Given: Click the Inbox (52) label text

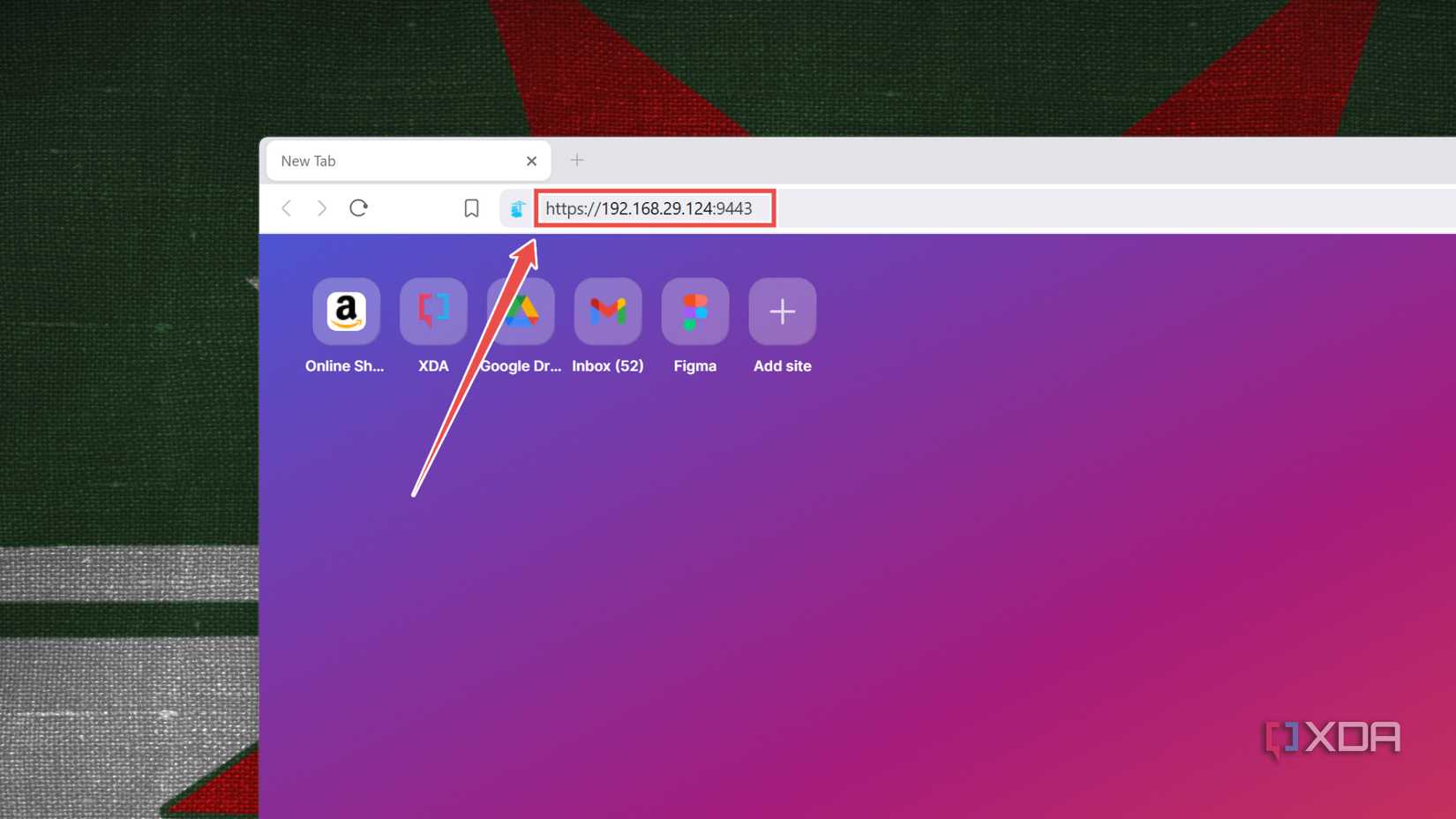Looking at the screenshot, I should click(607, 365).
